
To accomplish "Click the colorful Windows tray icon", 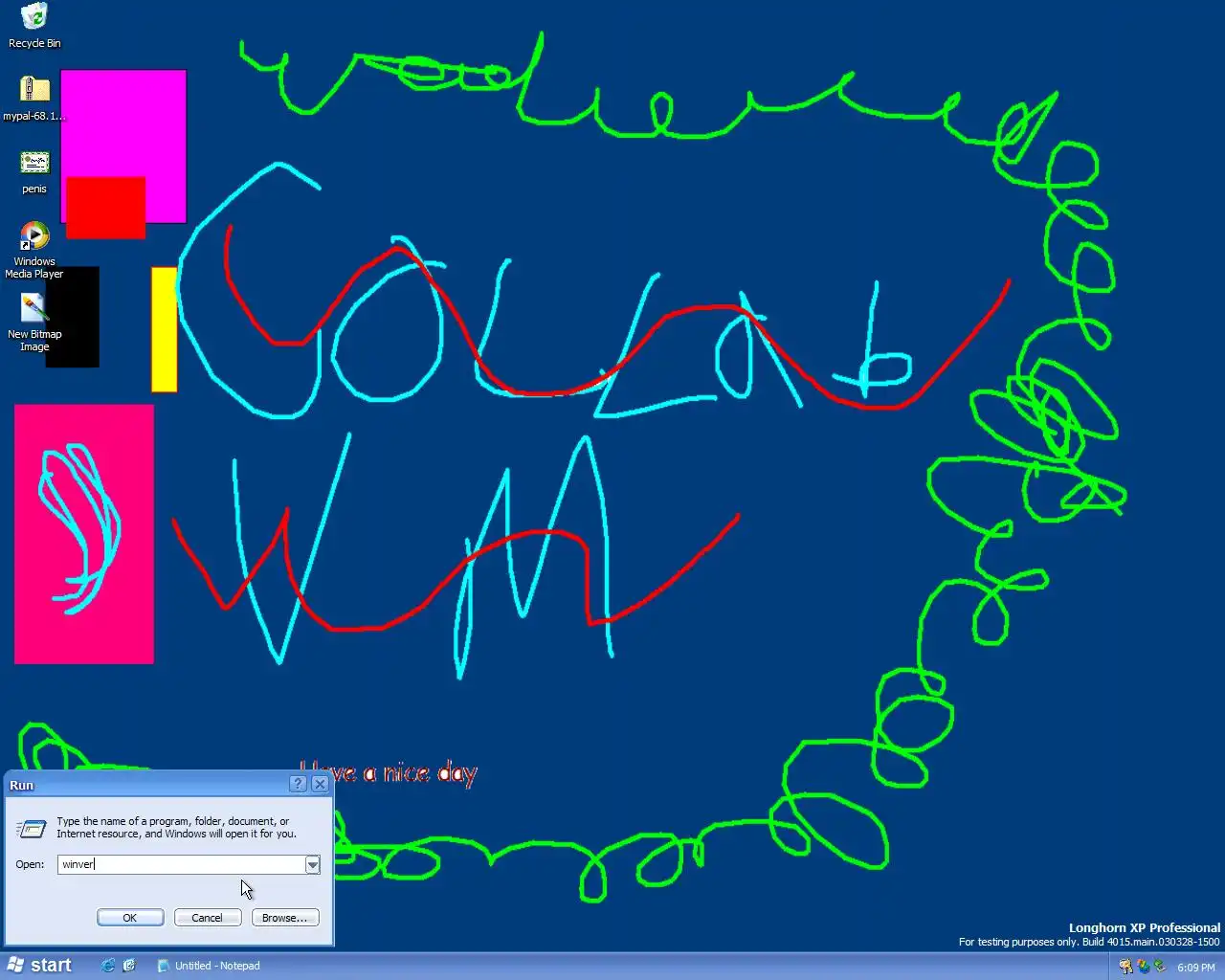I will point(1143,967).
